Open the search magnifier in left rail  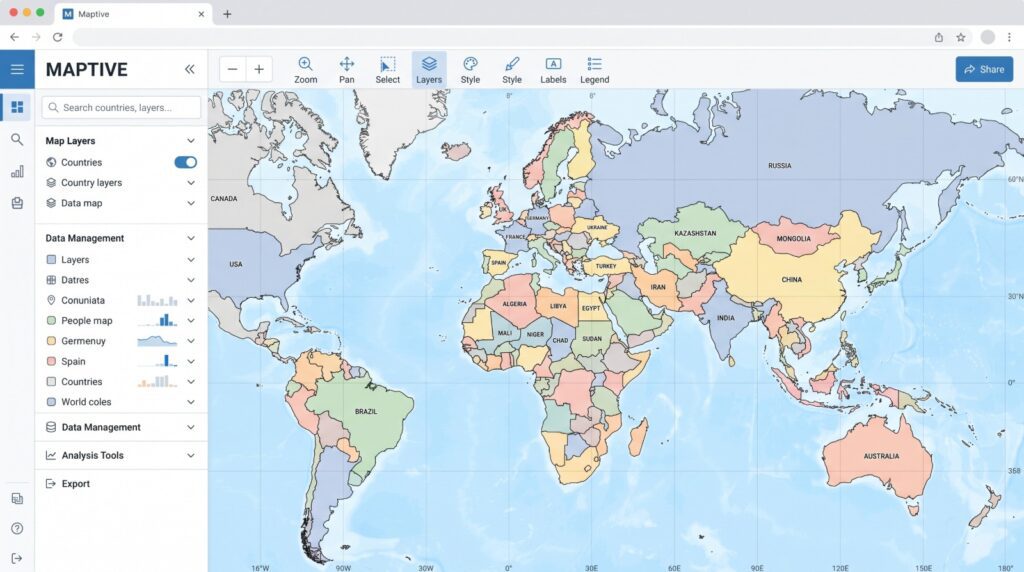coord(17,139)
